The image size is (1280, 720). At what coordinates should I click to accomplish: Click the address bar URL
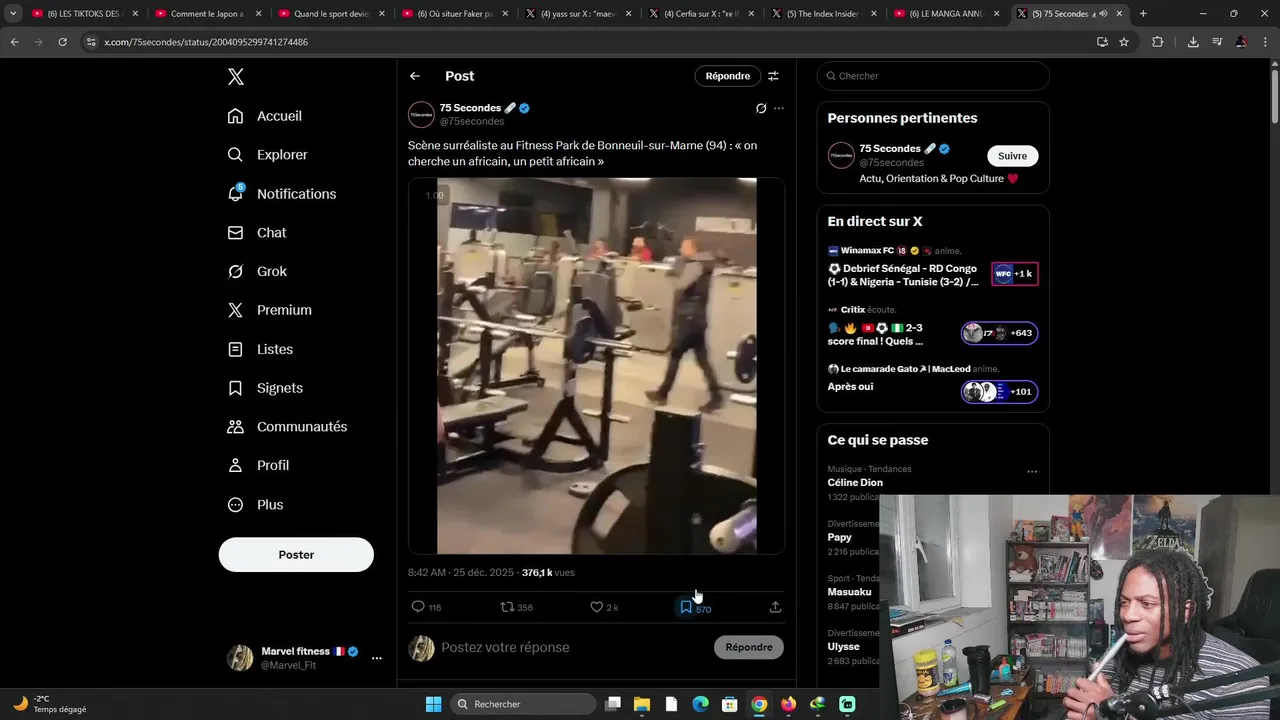pyautogui.click(x=206, y=42)
